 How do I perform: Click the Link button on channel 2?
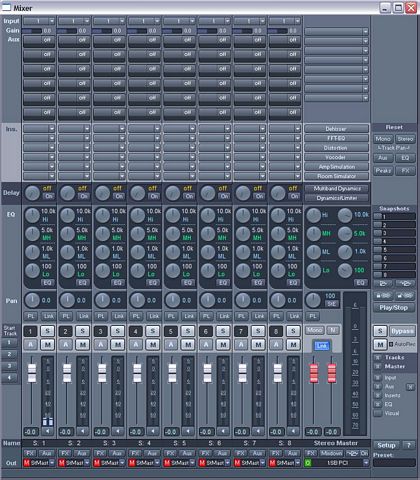pyautogui.click(x=84, y=316)
